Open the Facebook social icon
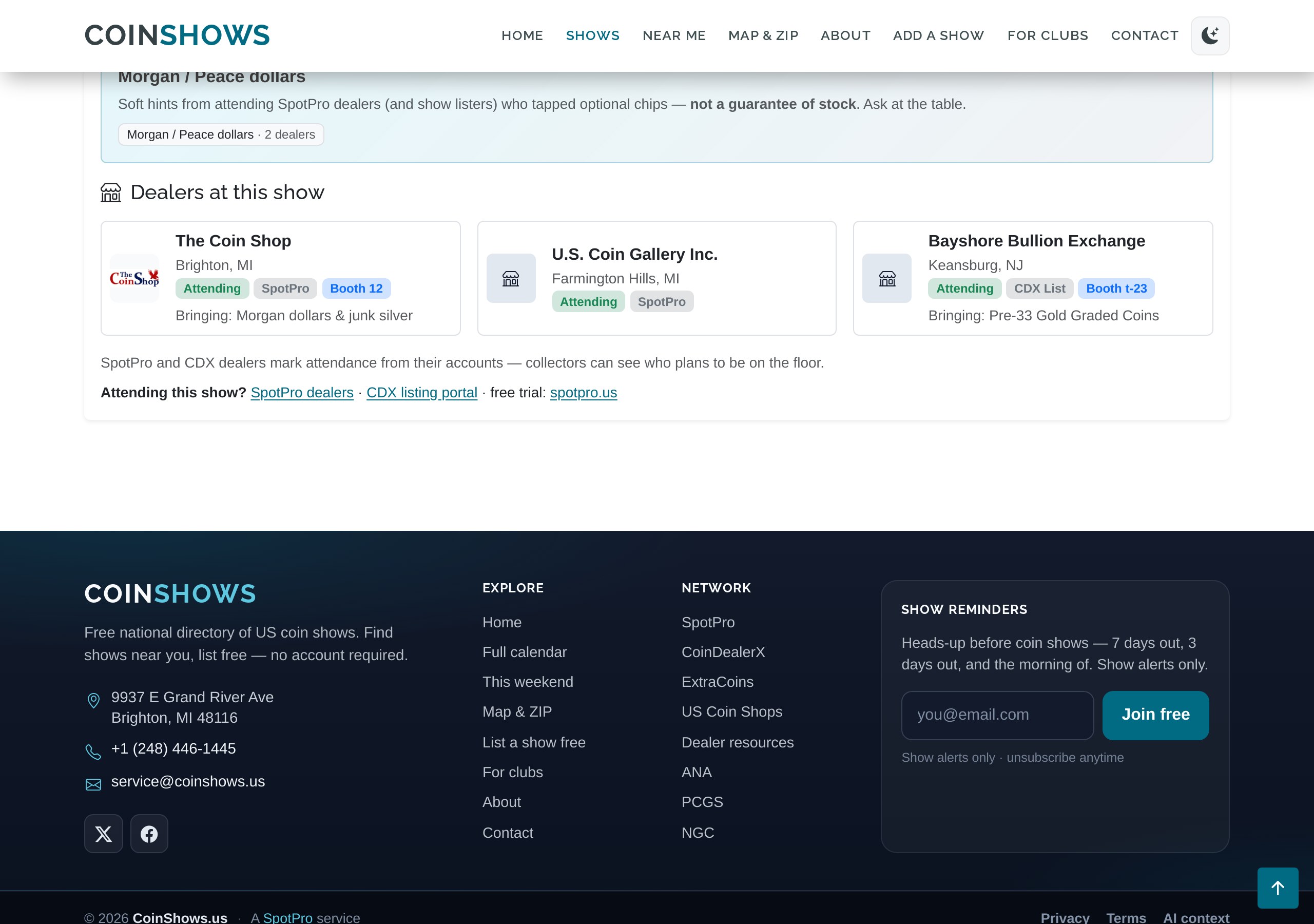1314x924 pixels. pyautogui.click(x=149, y=834)
